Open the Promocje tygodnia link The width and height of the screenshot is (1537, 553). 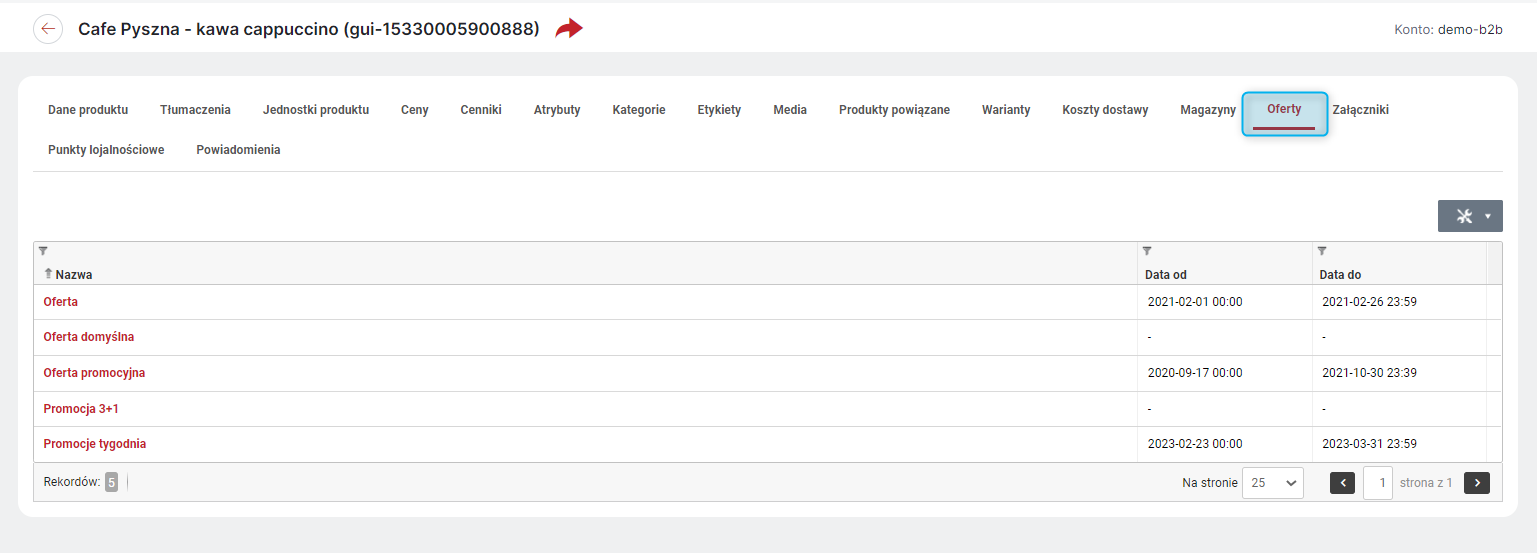click(95, 444)
